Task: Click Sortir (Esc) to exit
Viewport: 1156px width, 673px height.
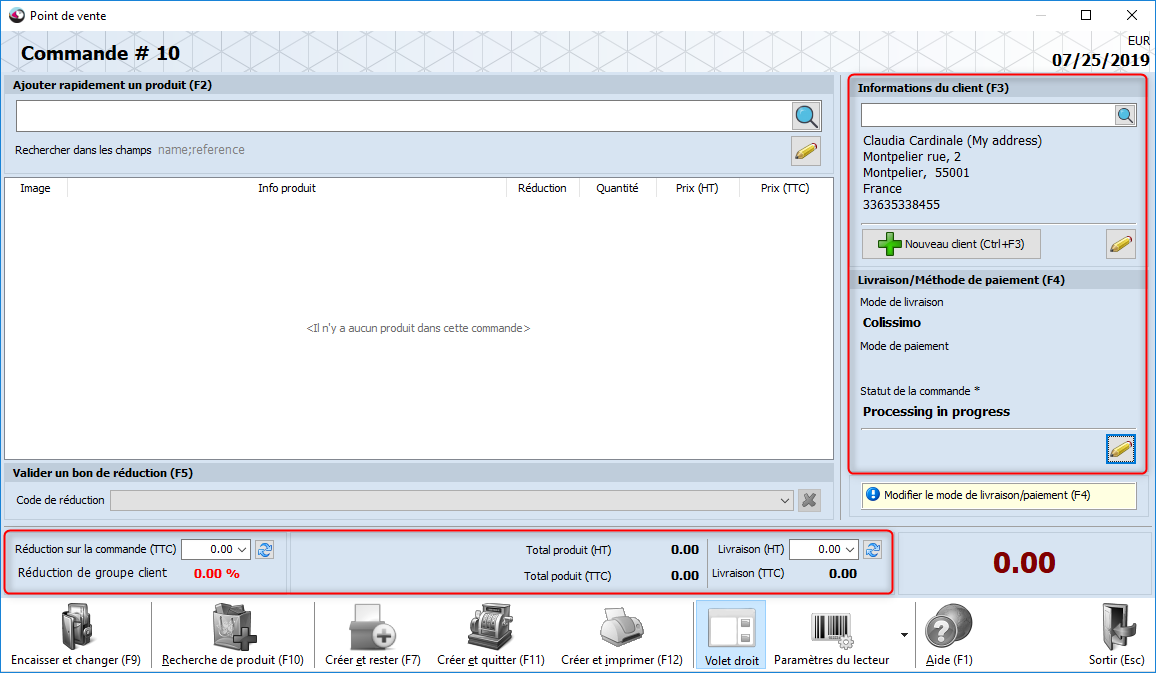Action: pyautogui.click(x=1117, y=635)
